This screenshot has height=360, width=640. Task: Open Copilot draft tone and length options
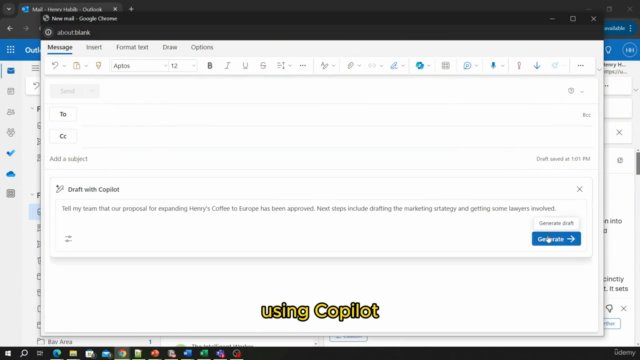pyautogui.click(x=68, y=239)
